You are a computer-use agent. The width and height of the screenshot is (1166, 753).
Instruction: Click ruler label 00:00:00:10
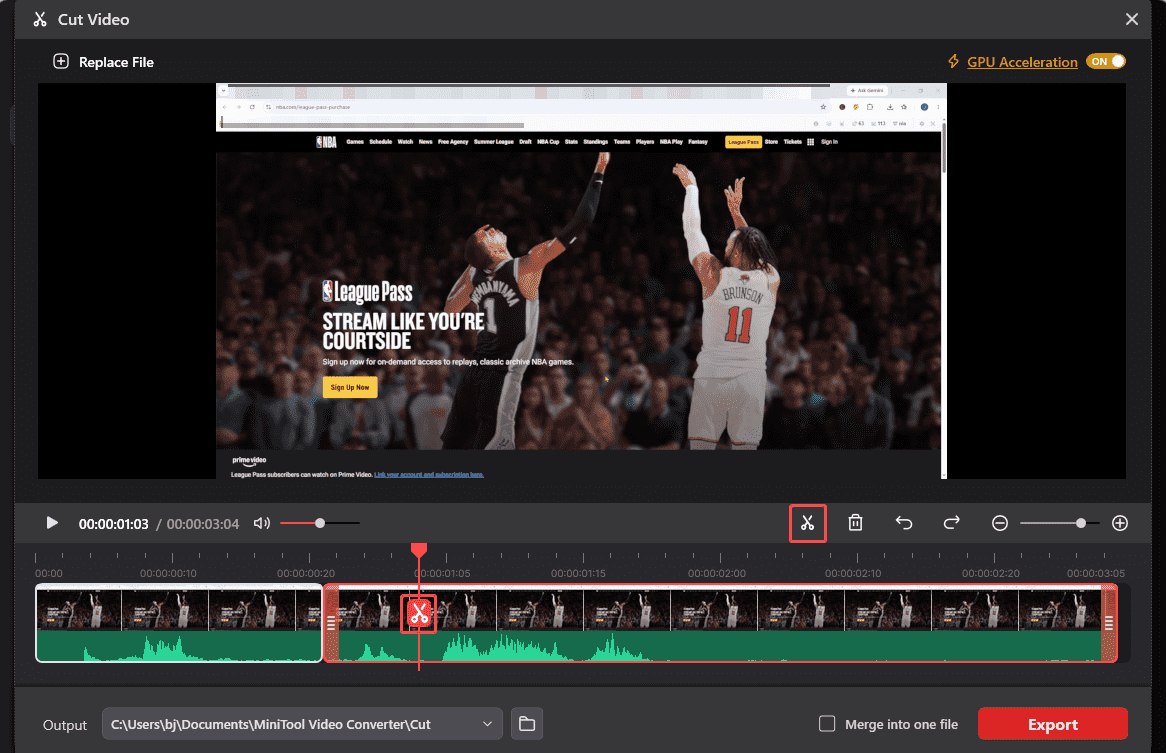tap(169, 573)
